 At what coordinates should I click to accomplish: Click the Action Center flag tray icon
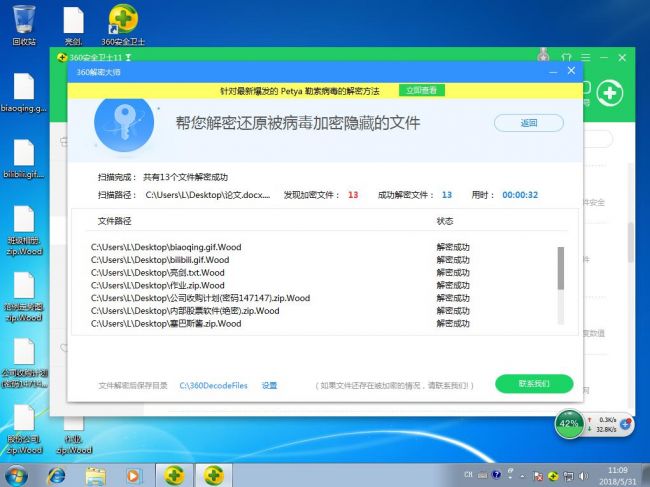(x=538, y=475)
